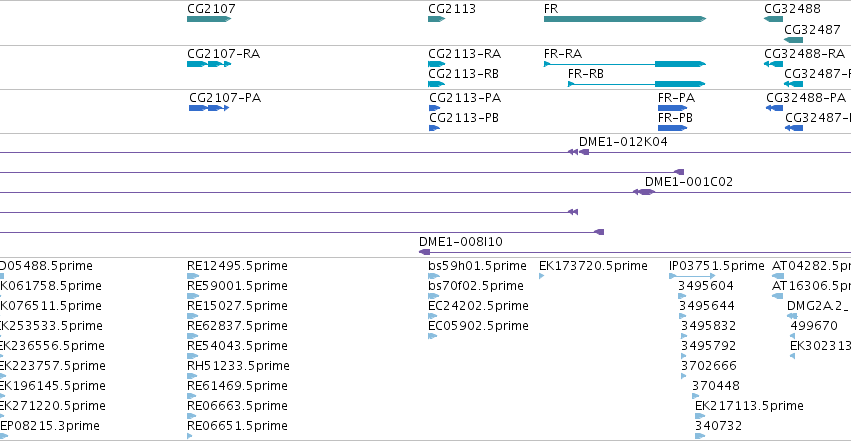Click the bs70f02.5prime EST label
The width and height of the screenshot is (851, 441).
(x=476, y=286)
